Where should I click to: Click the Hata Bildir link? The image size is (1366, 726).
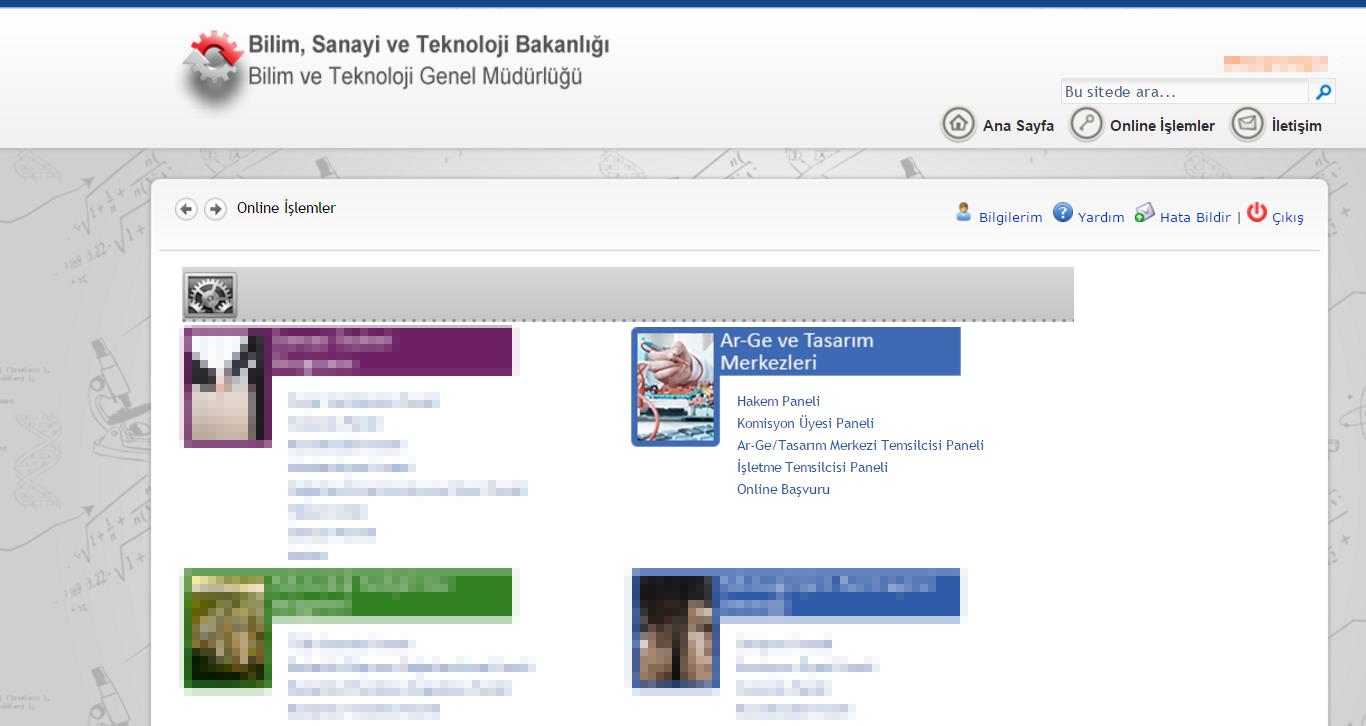(1195, 217)
